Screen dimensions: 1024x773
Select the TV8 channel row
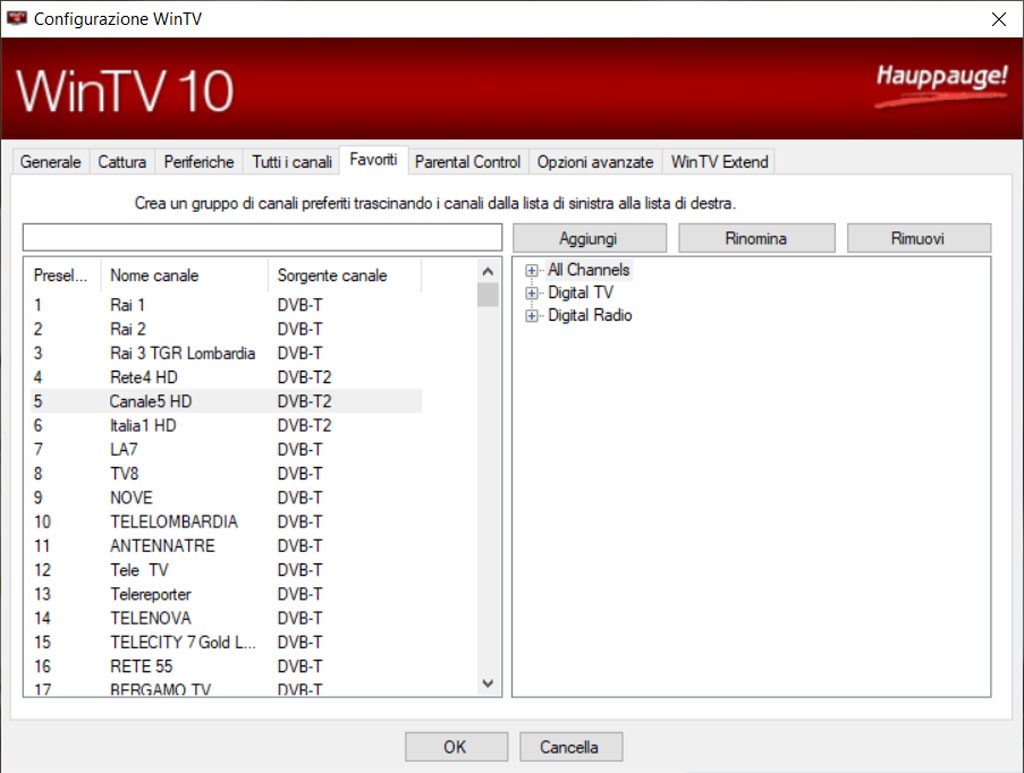pyautogui.click(x=226, y=474)
